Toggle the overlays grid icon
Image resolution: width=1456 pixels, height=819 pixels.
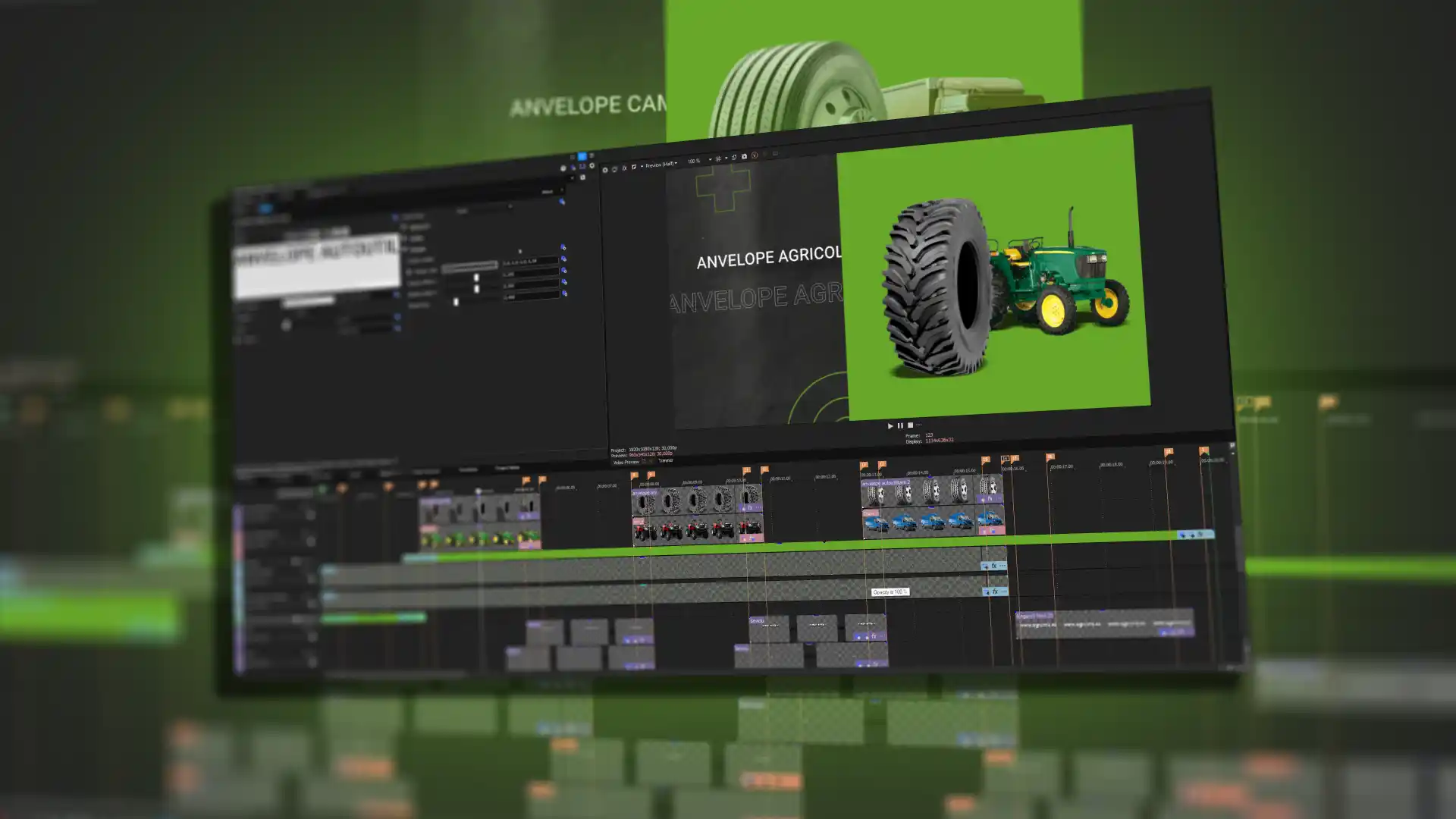tap(718, 159)
